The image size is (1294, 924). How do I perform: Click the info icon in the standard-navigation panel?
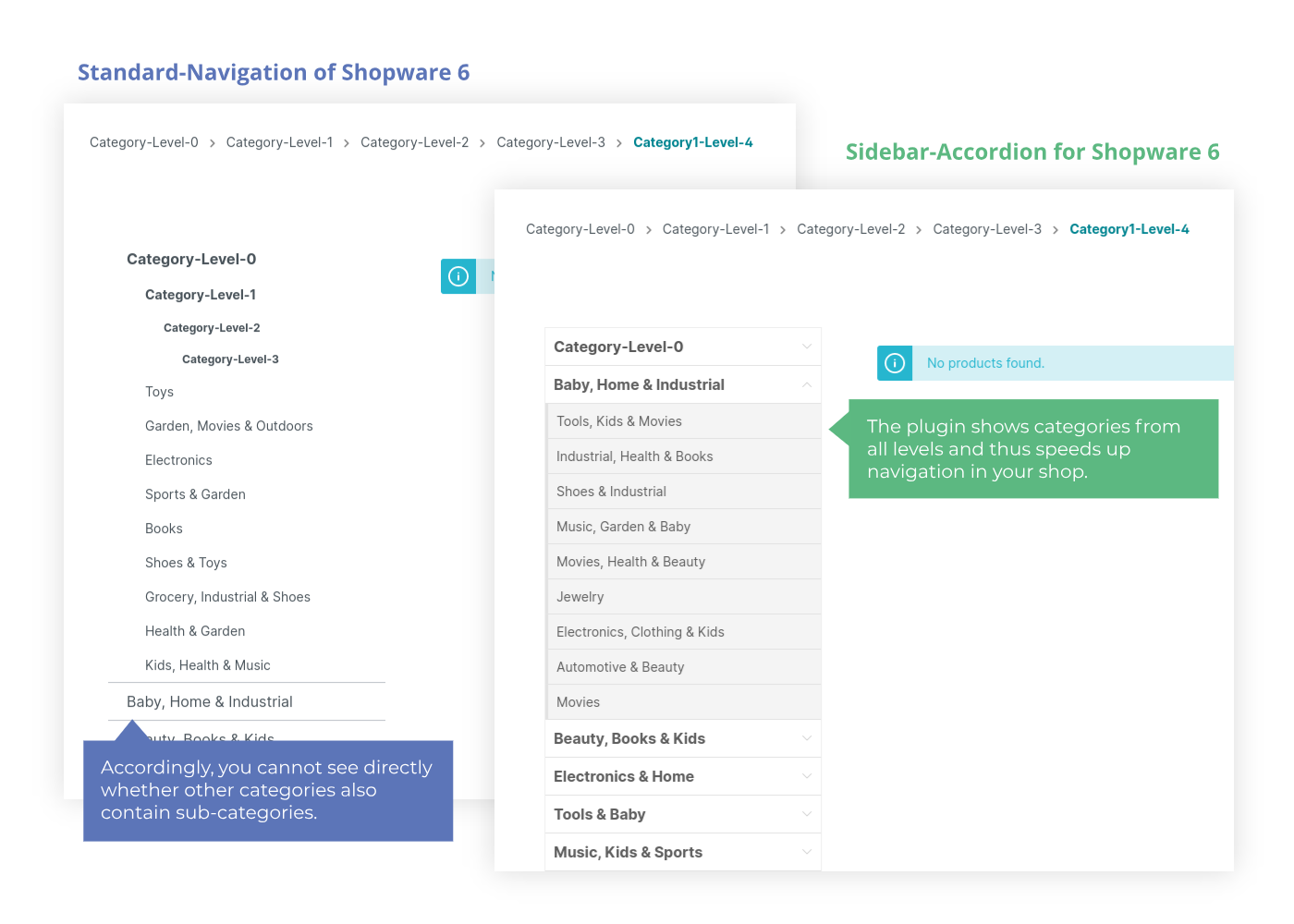coord(458,276)
